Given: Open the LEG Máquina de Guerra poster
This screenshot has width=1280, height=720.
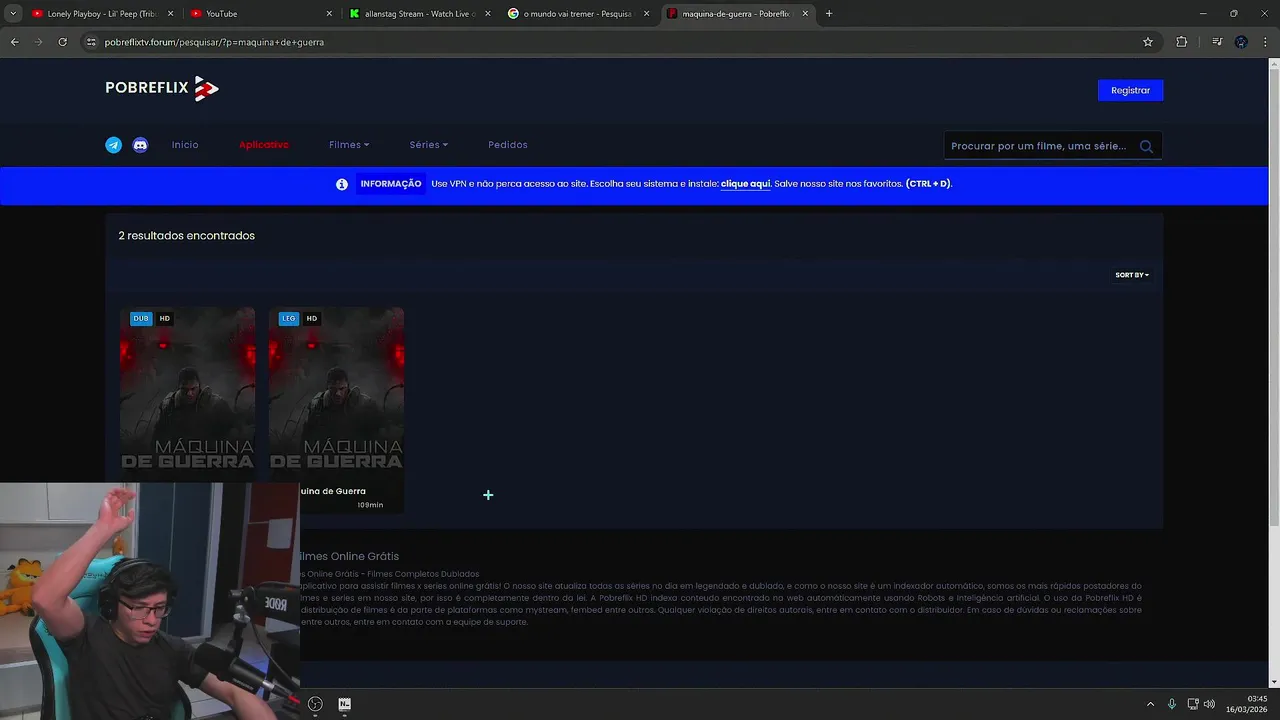Looking at the screenshot, I should point(336,395).
